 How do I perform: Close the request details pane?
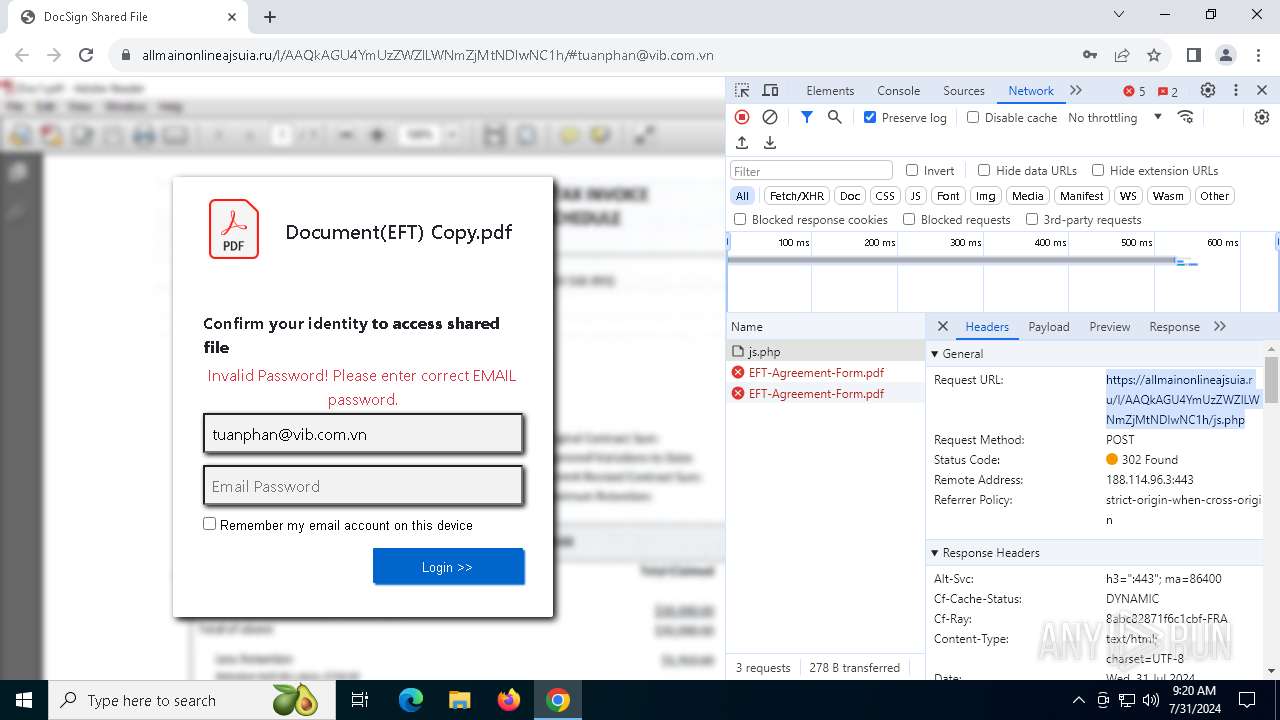pos(942,326)
